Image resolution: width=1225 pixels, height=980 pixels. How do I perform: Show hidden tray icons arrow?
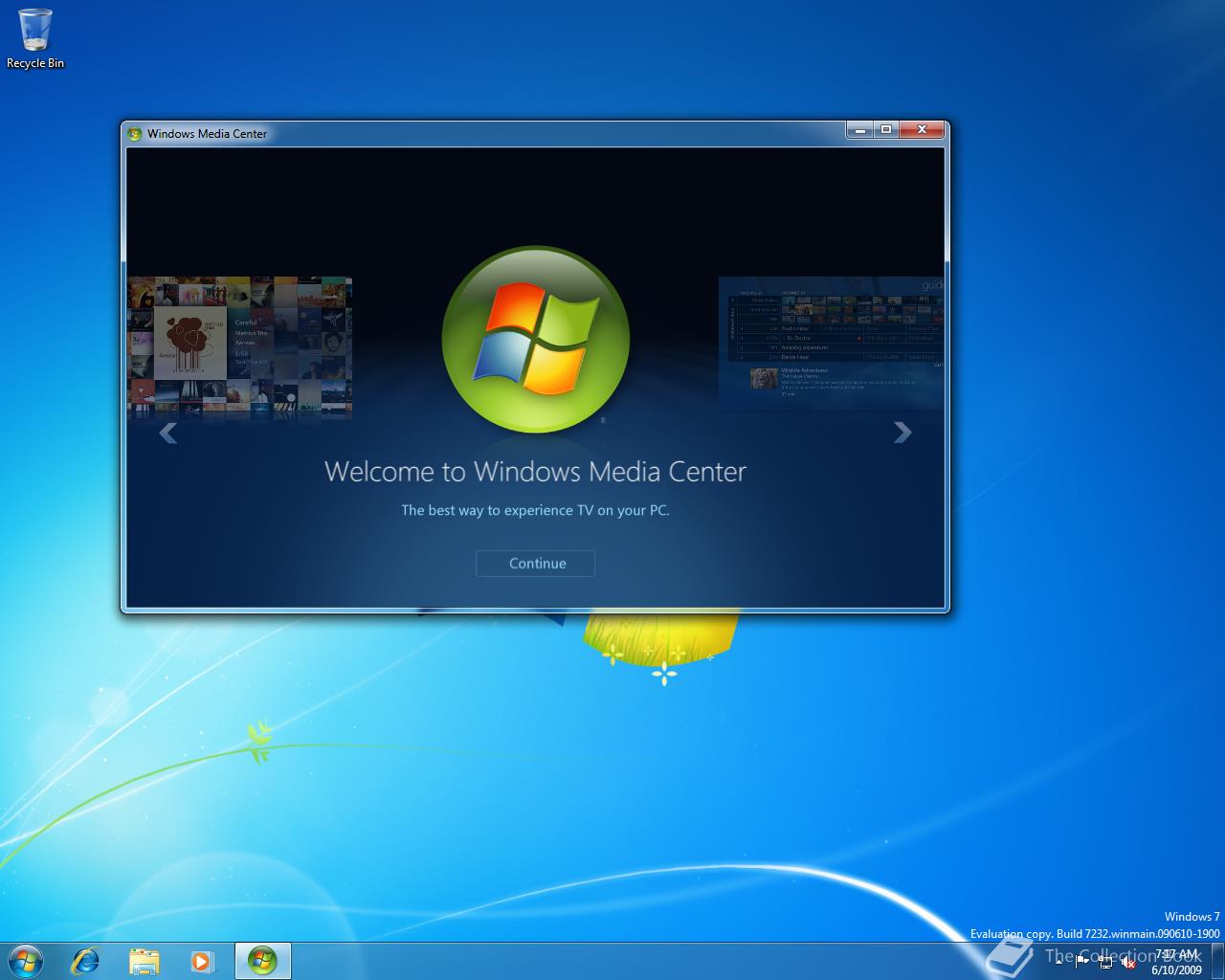(x=1059, y=961)
